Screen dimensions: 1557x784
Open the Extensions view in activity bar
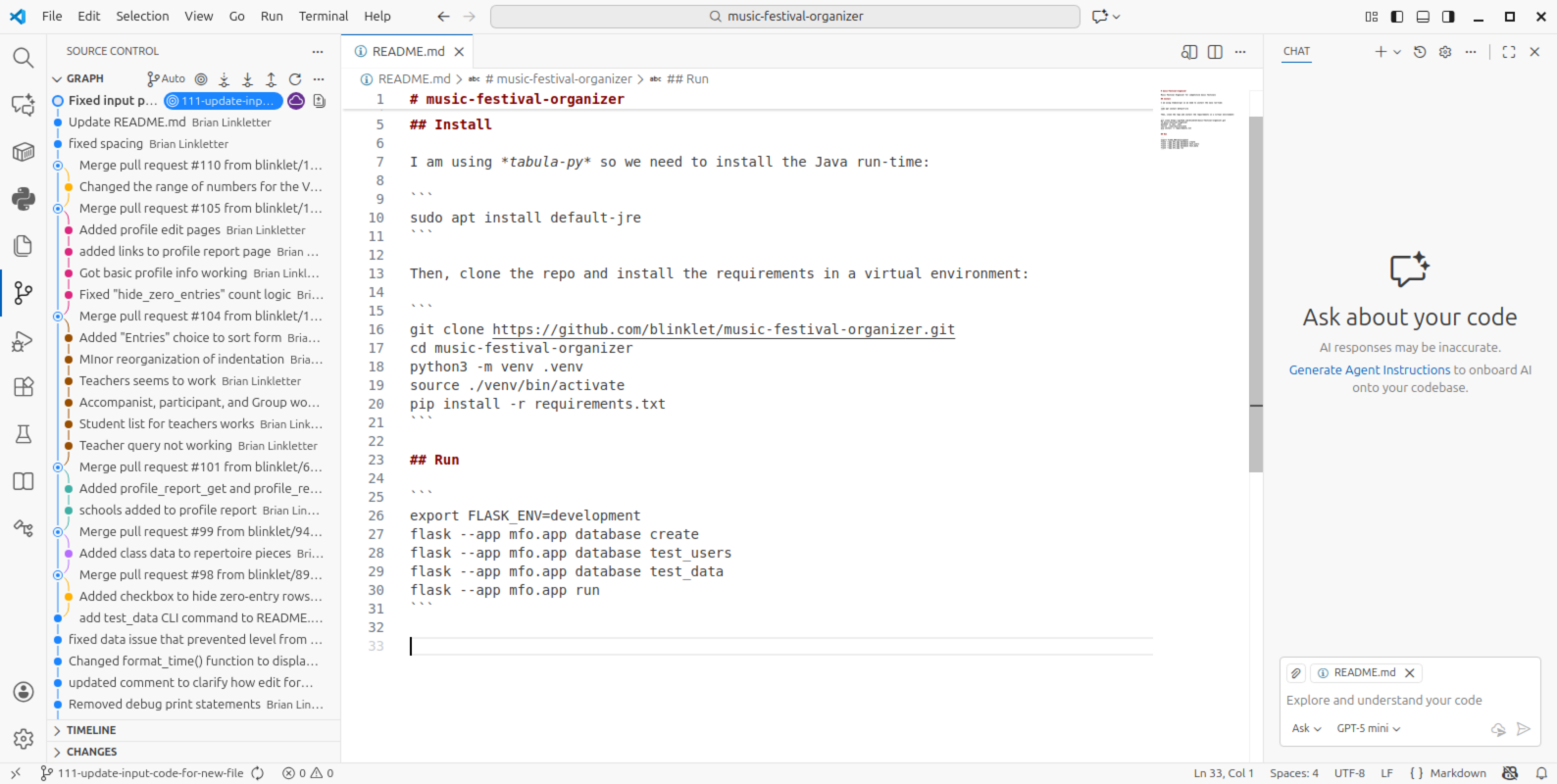point(24,387)
